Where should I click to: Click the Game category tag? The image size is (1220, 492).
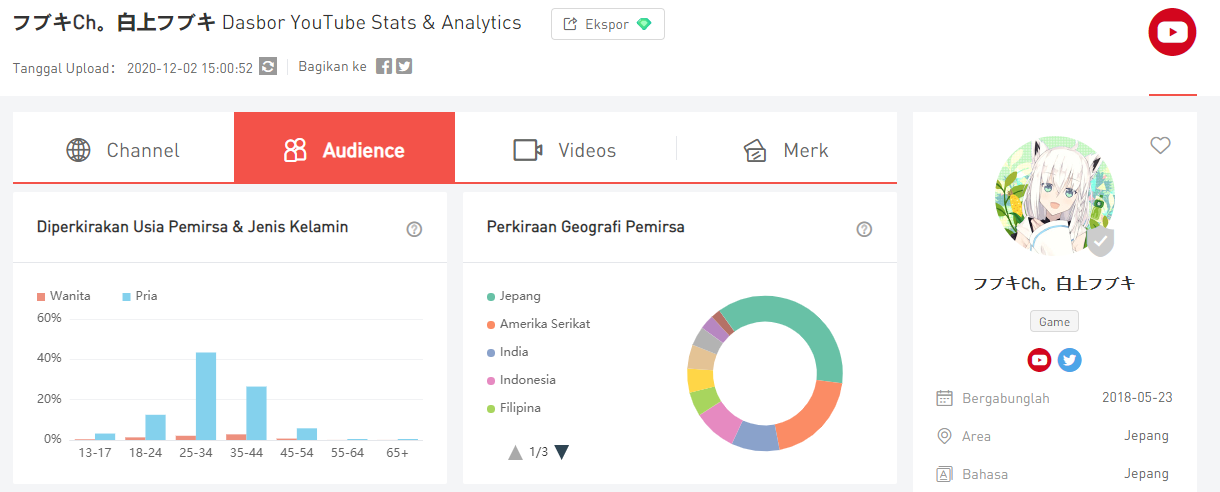[x=1054, y=322]
